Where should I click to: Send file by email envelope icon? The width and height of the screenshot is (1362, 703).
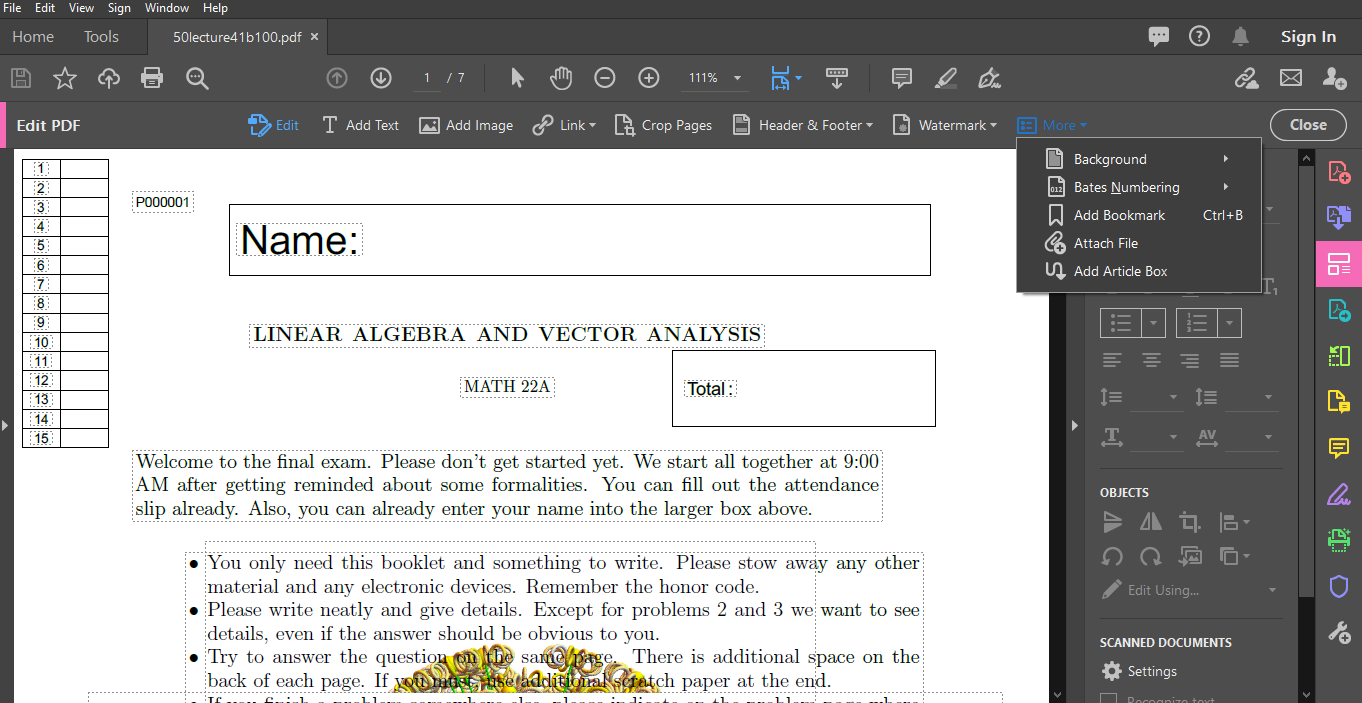(1291, 78)
